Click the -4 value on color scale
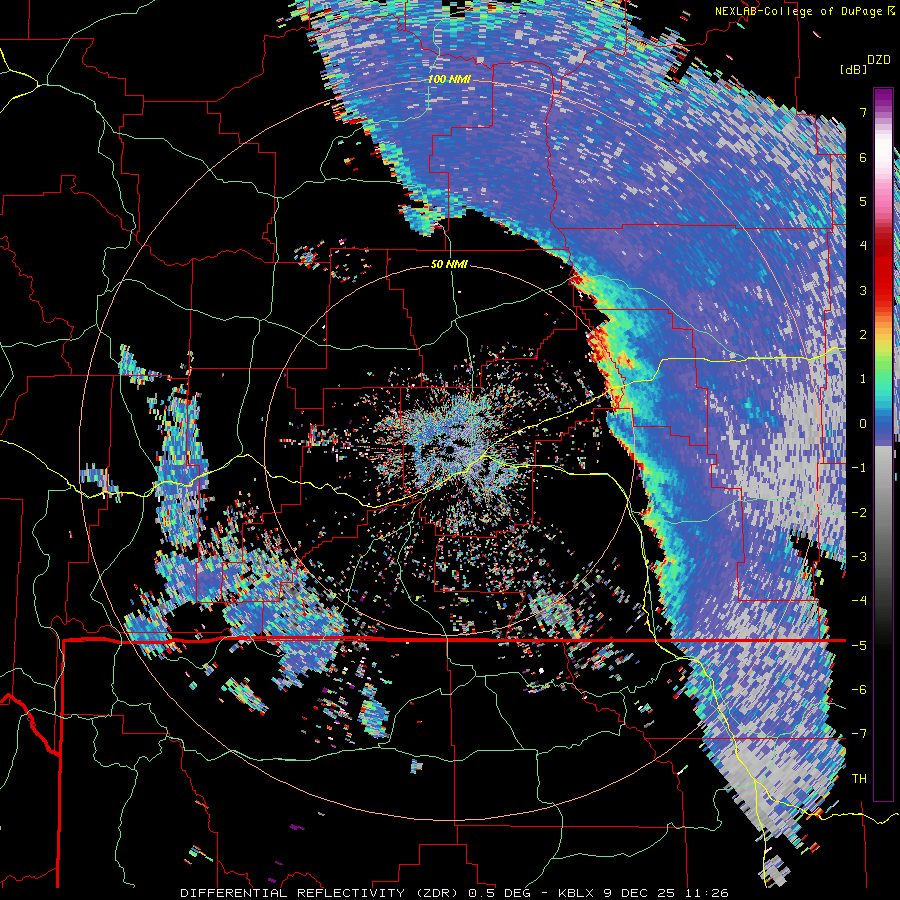 click(859, 601)
